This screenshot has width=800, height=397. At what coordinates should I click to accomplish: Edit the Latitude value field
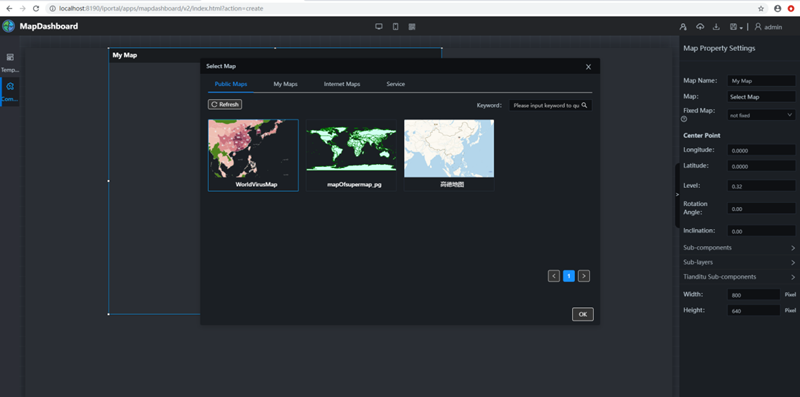761,166
